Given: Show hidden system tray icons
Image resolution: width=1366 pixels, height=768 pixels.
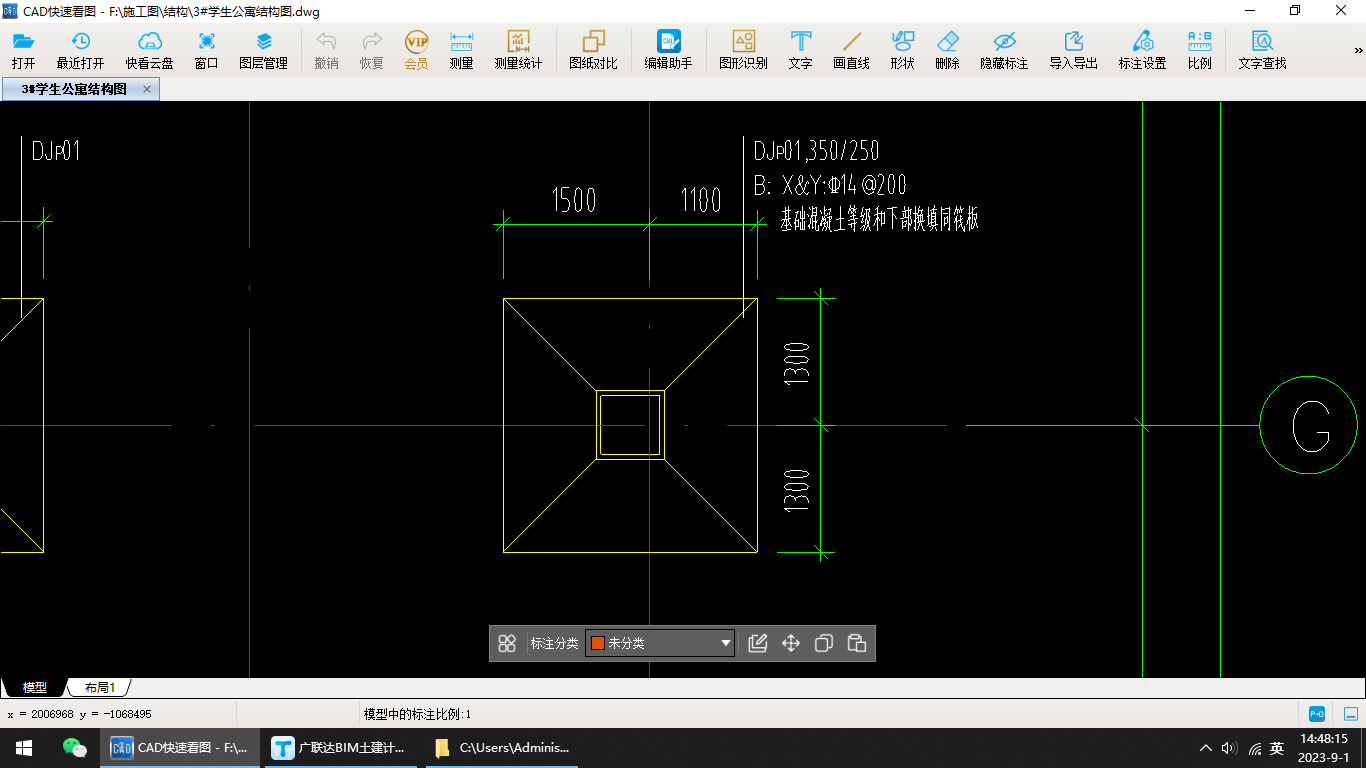Looking at the screenshot, I should [1206, 748].
